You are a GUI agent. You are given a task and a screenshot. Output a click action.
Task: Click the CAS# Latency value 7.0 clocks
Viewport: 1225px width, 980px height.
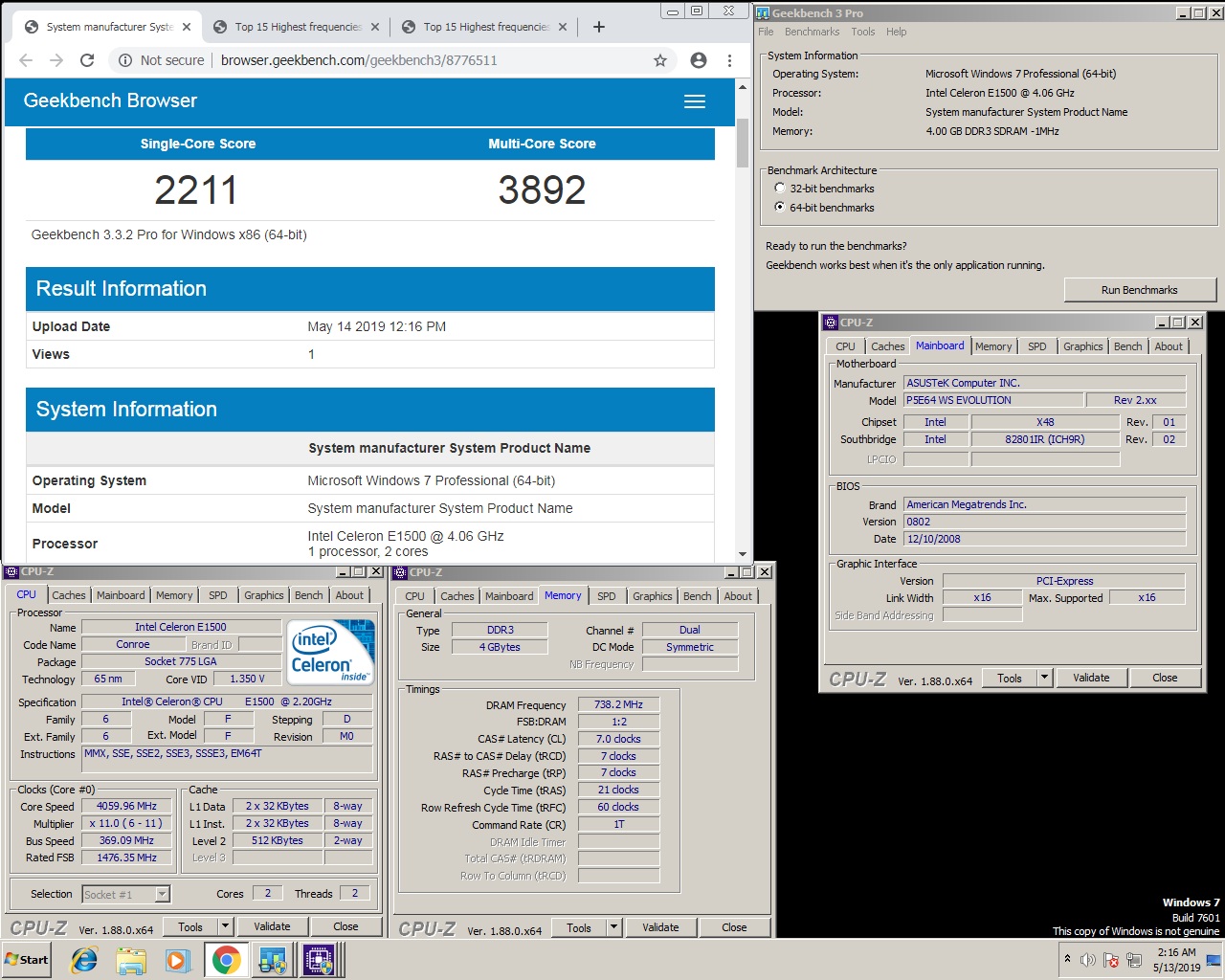[618, 739]
